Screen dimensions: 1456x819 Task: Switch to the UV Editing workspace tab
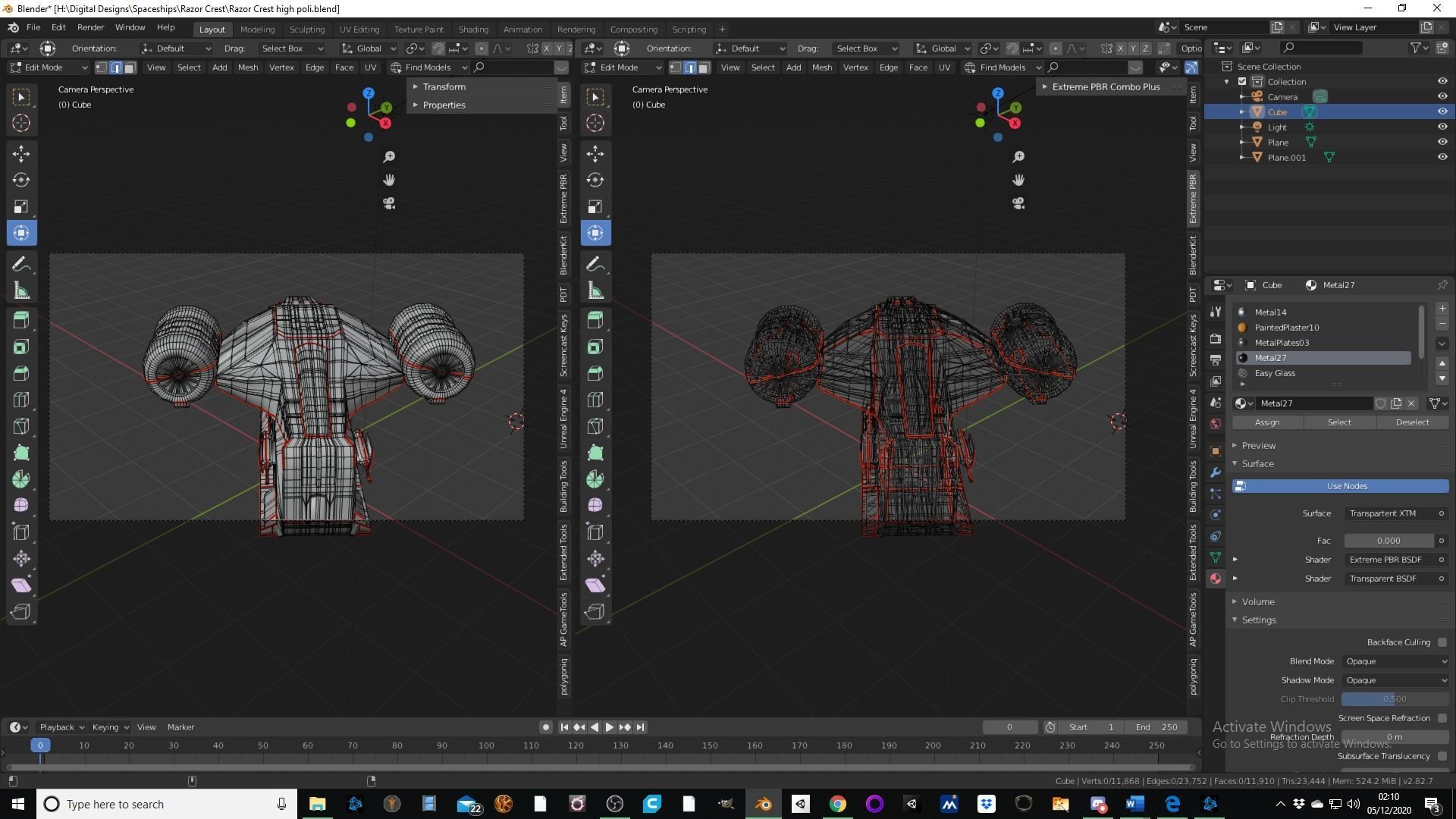(x=359, y=30)
